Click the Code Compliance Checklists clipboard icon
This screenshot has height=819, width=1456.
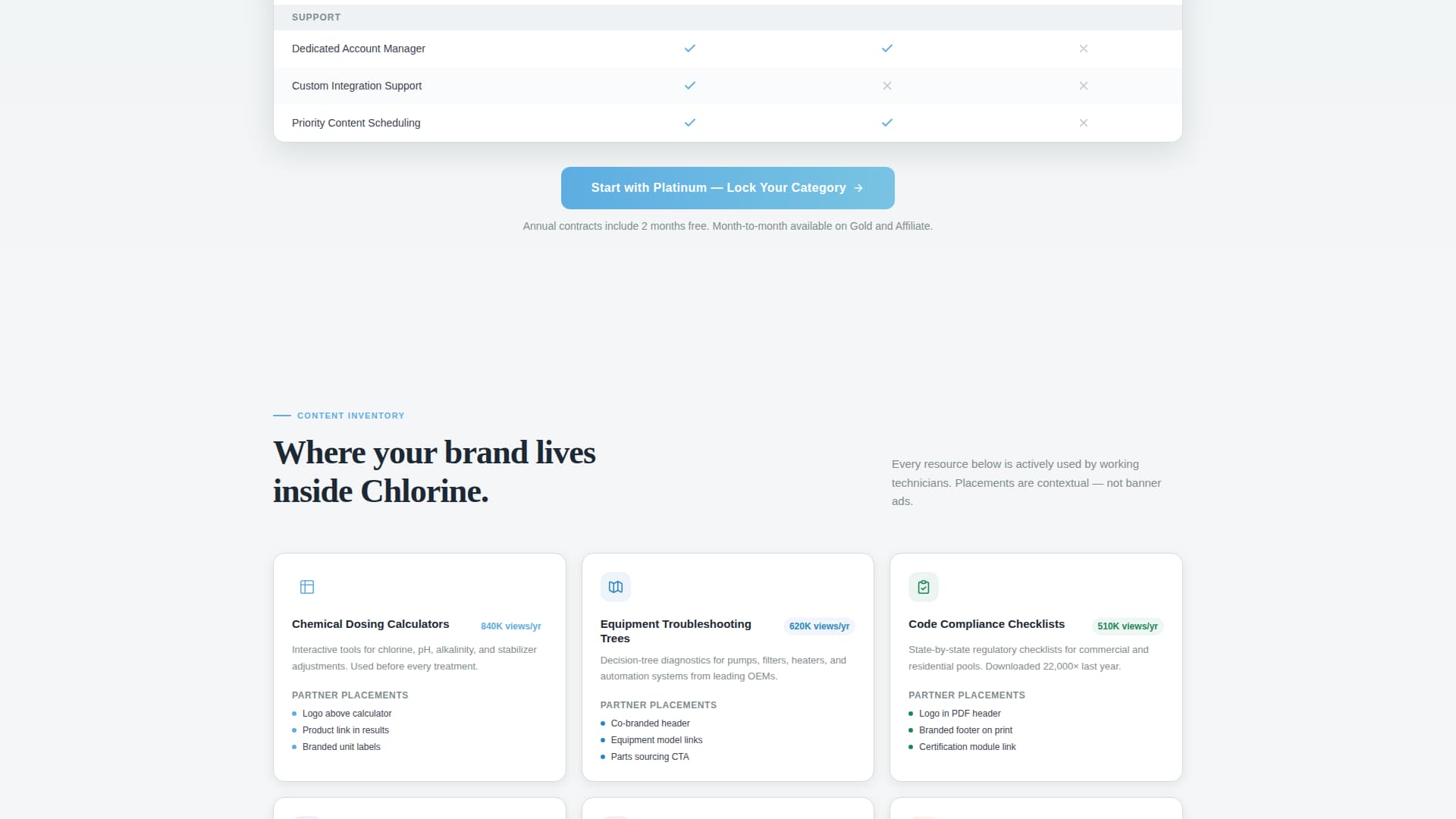tap(924, 587)
